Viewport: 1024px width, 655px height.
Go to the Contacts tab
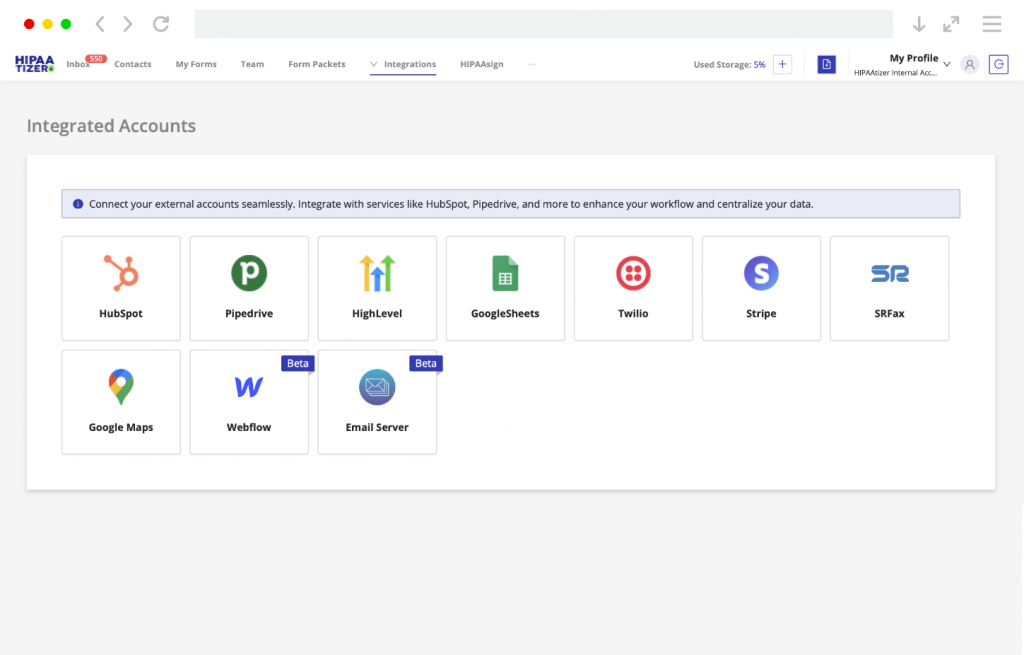133,64
